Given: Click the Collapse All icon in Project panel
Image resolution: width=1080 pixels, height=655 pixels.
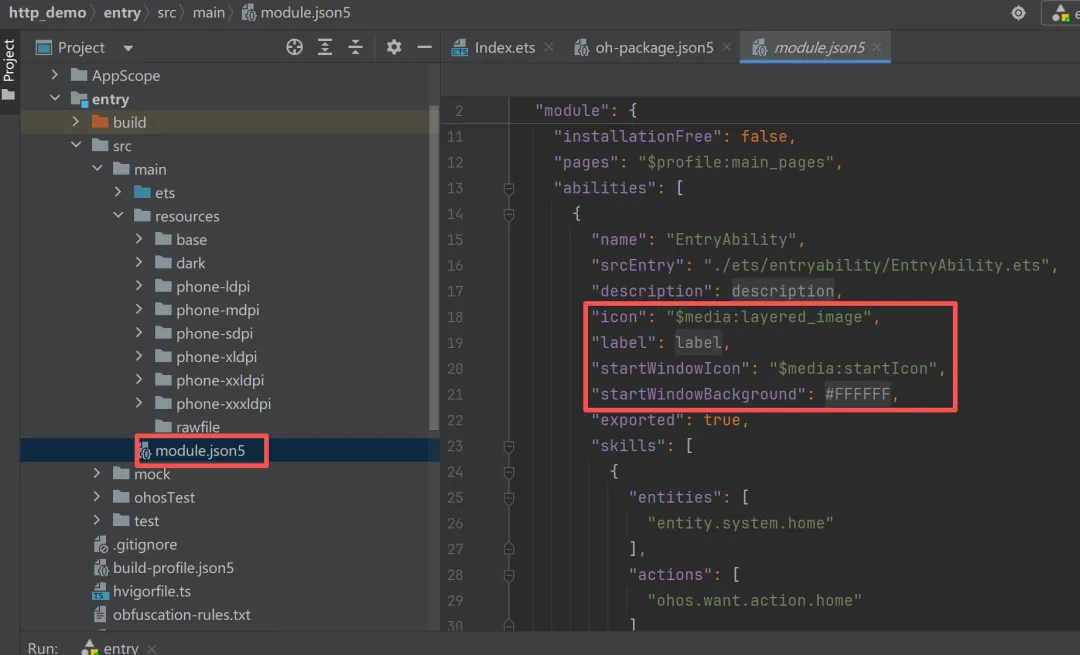Looking at the screenshot, I should click(x=355, y=47).
